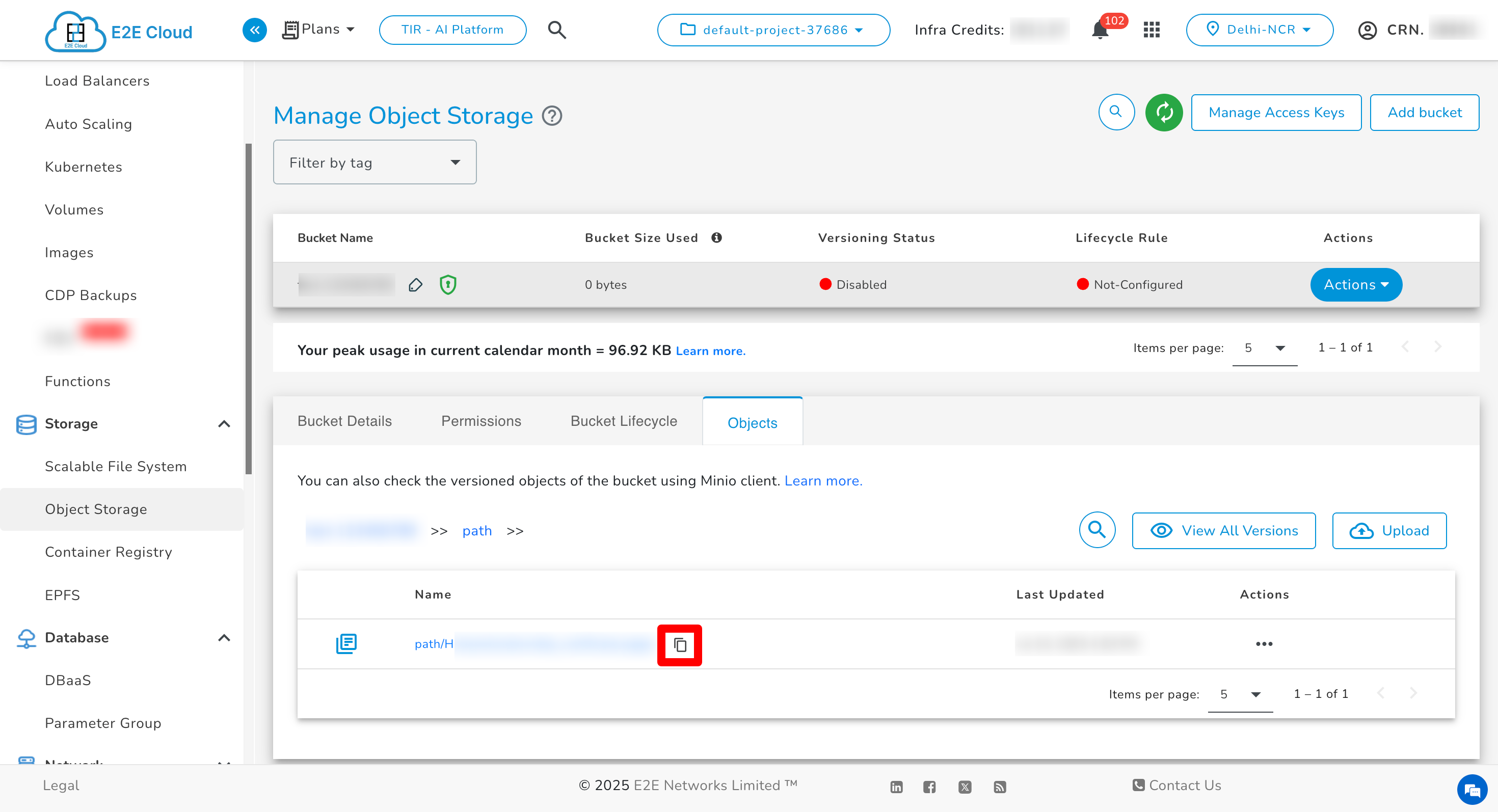Open Container Registry in sidebar
This screenshot has width=1498, height=812.
point(108,552)
